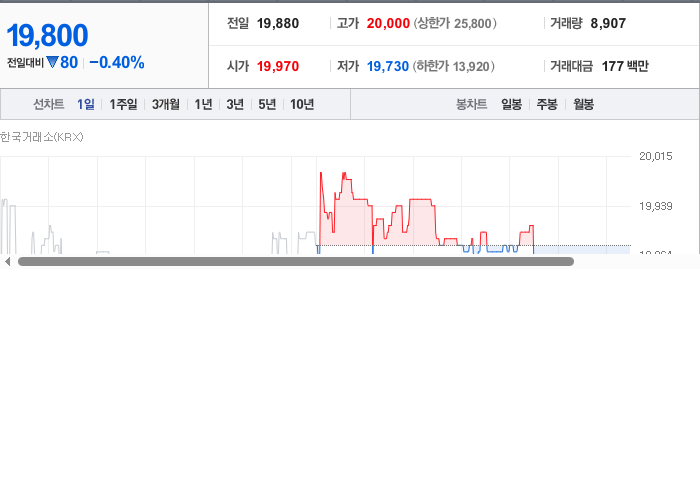Screen dimensions: 700x490
Task: Switch chart to 1주일 period
Action: click(x=123, y=104)
